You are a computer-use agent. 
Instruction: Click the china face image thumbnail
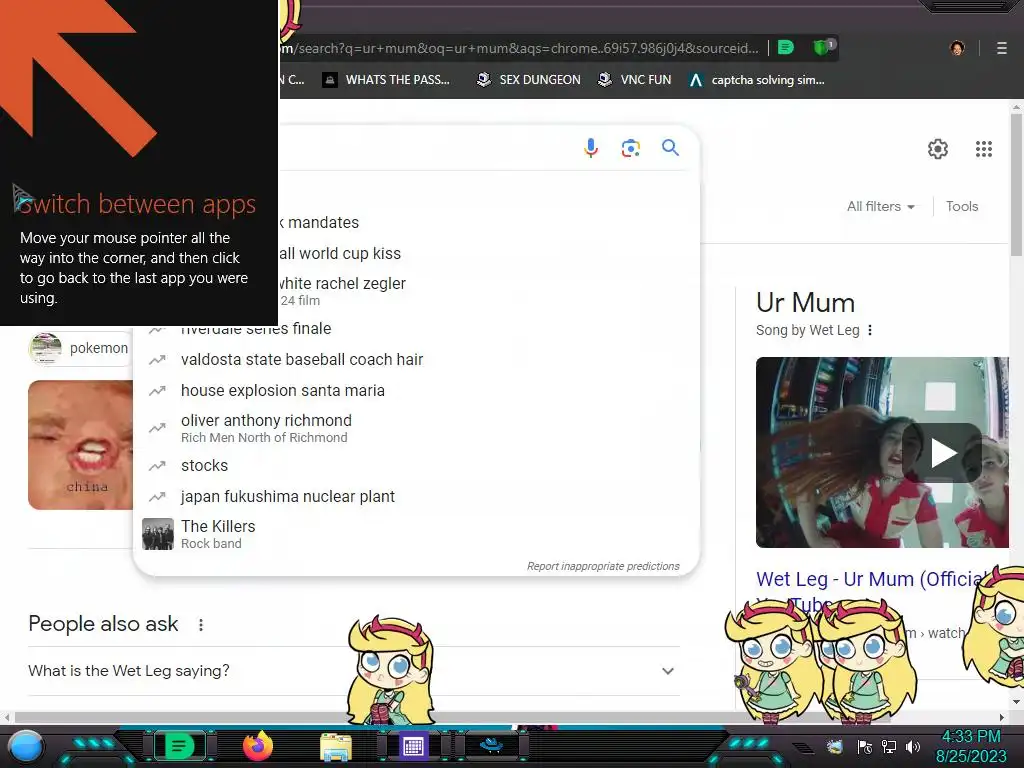[80, 445]
